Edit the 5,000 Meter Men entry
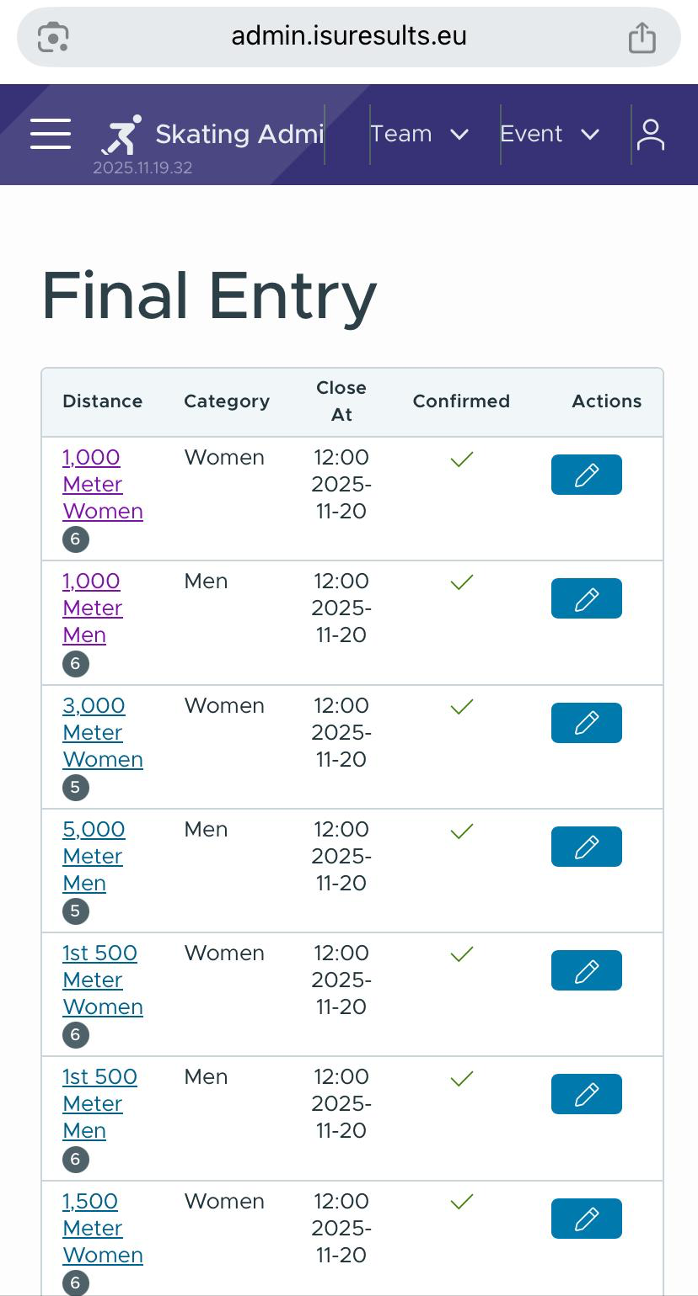The image size is (698, 1296). [586, 847]
